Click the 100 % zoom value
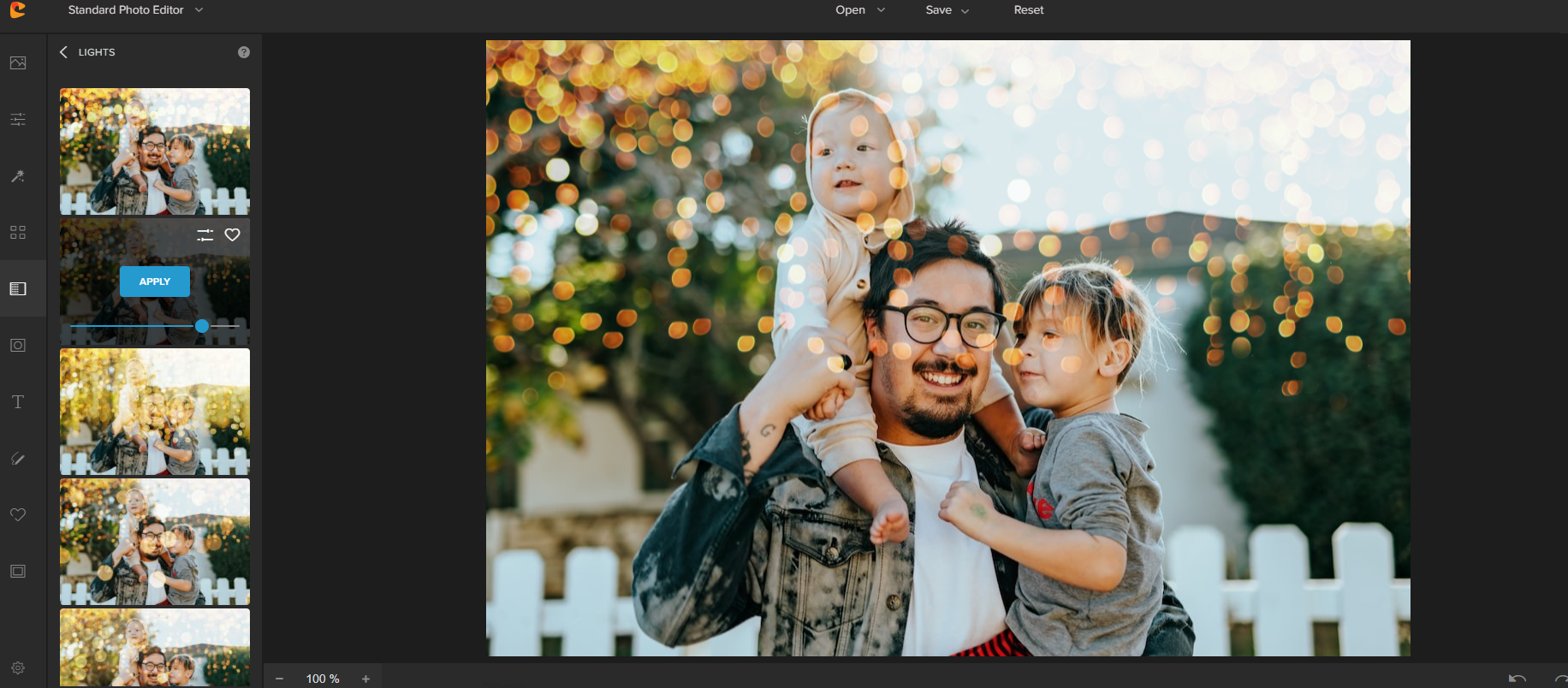Image resolution: width=1568 pixels, height=688 pixels. [x=323, y=679]
